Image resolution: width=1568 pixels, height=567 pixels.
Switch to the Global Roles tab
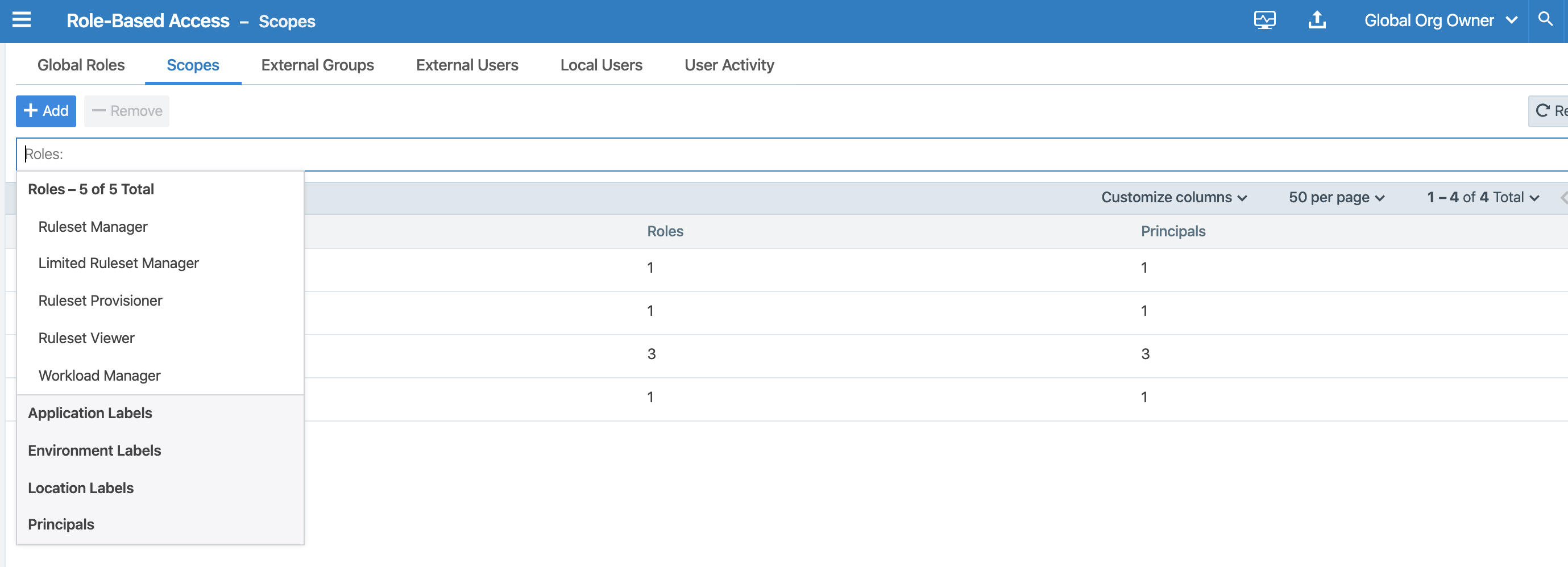tap(81, 65)
